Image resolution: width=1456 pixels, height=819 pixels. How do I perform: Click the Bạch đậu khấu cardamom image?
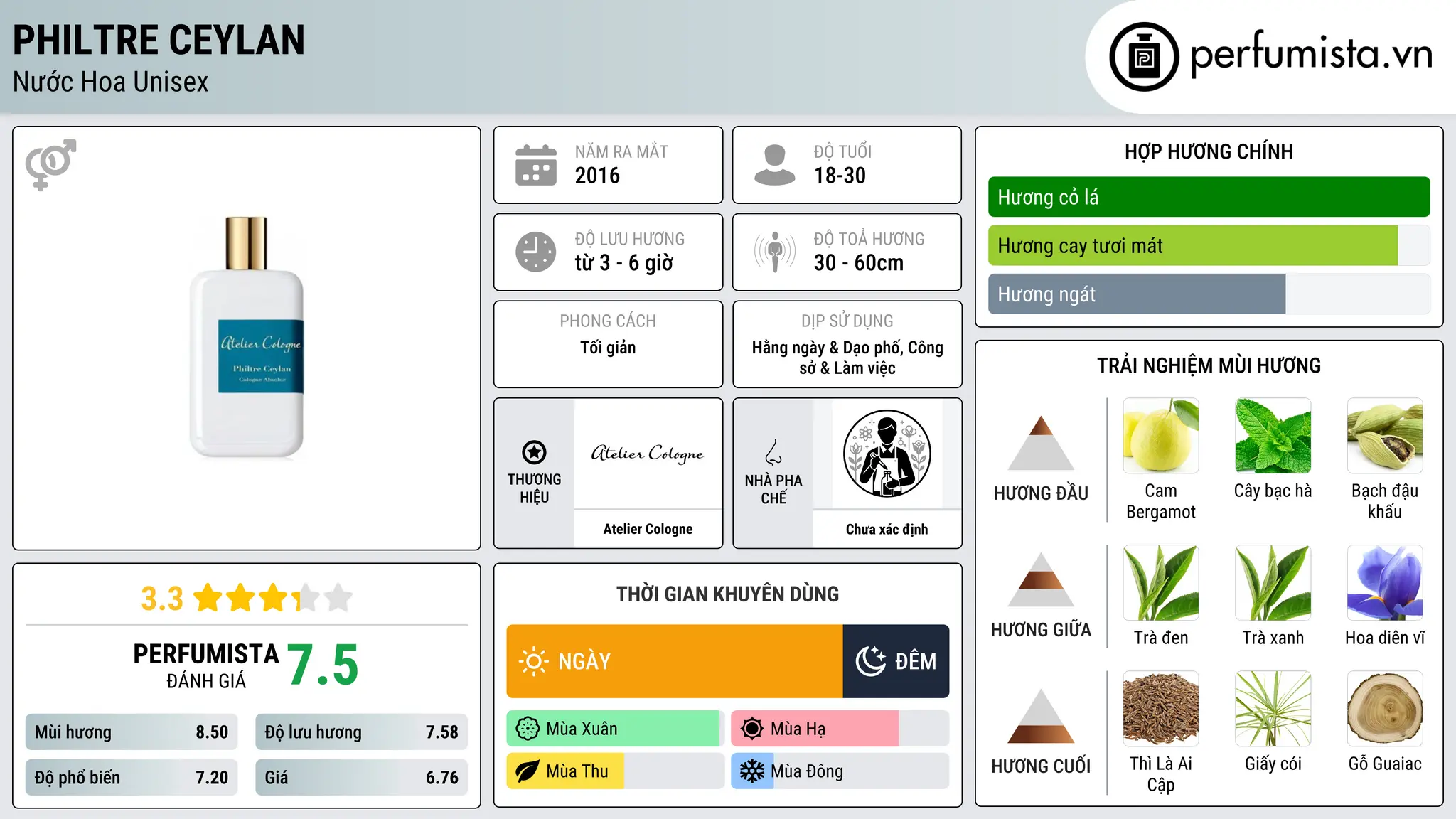click(1385, 436)
